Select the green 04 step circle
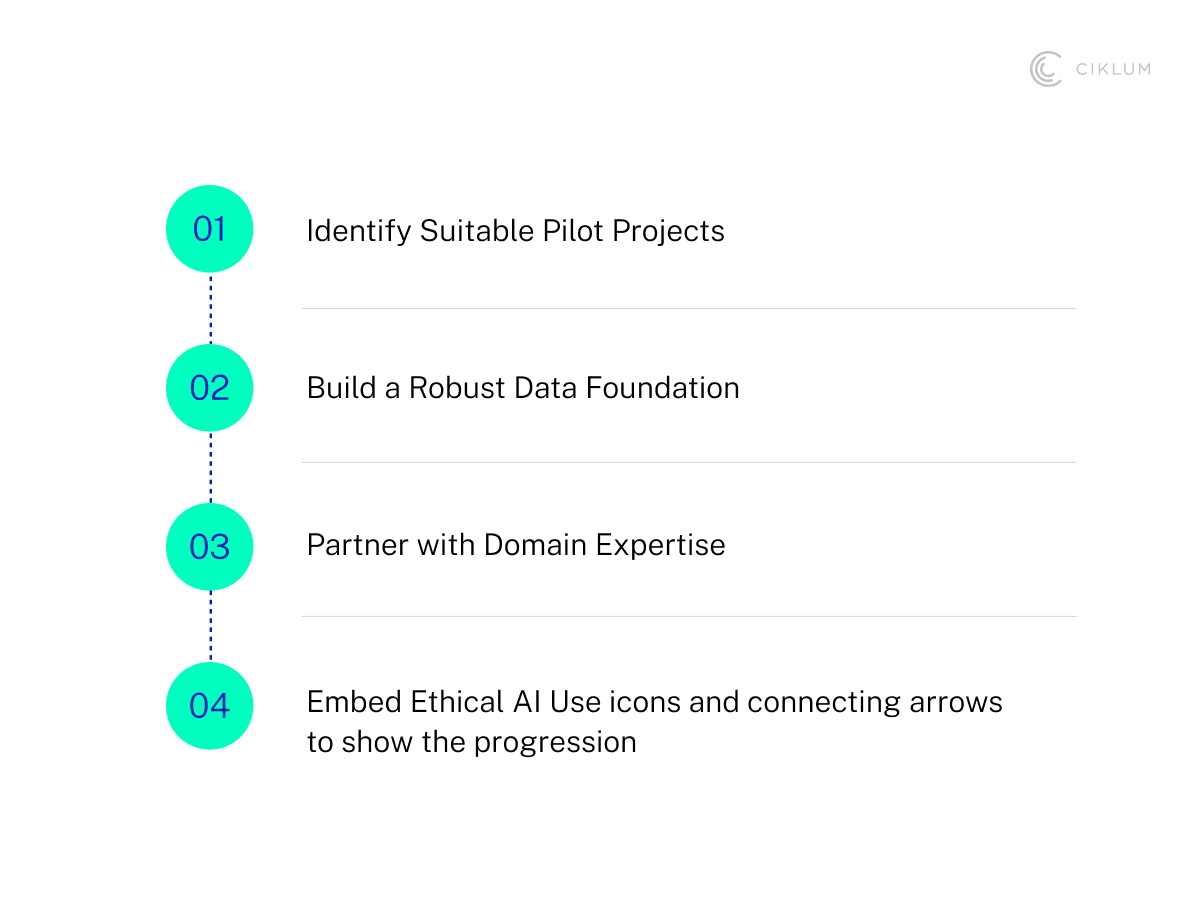This screenshot has width=1200, height=900. pos(209,706)
